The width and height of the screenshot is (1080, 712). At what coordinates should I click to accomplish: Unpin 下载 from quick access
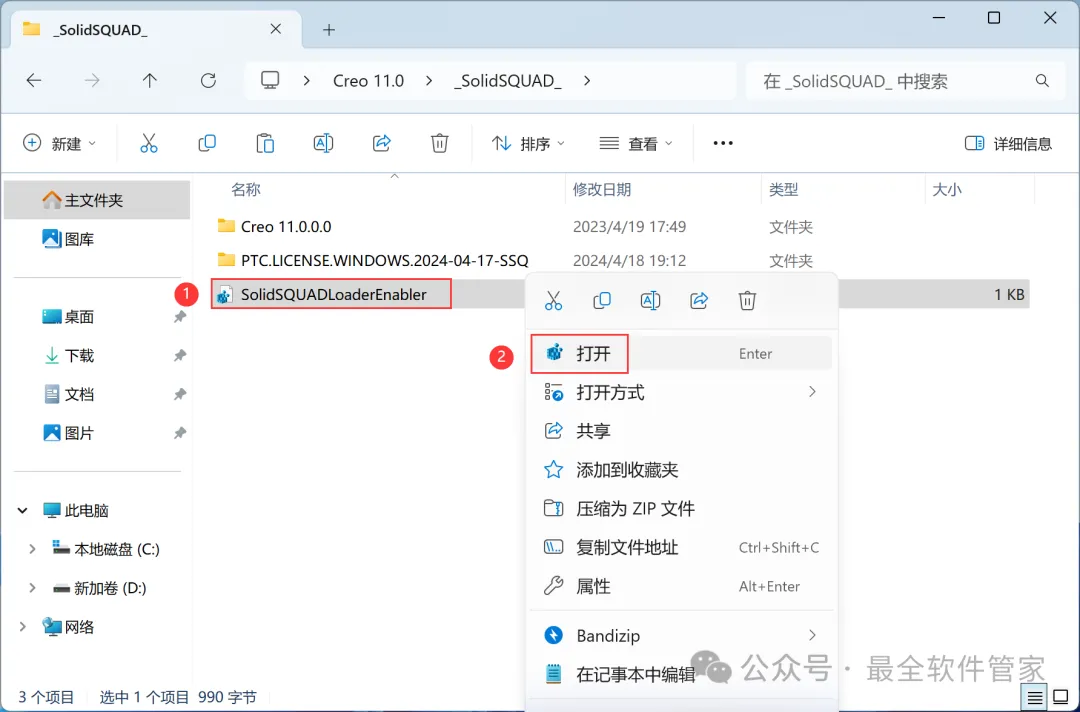coord(180,355)
